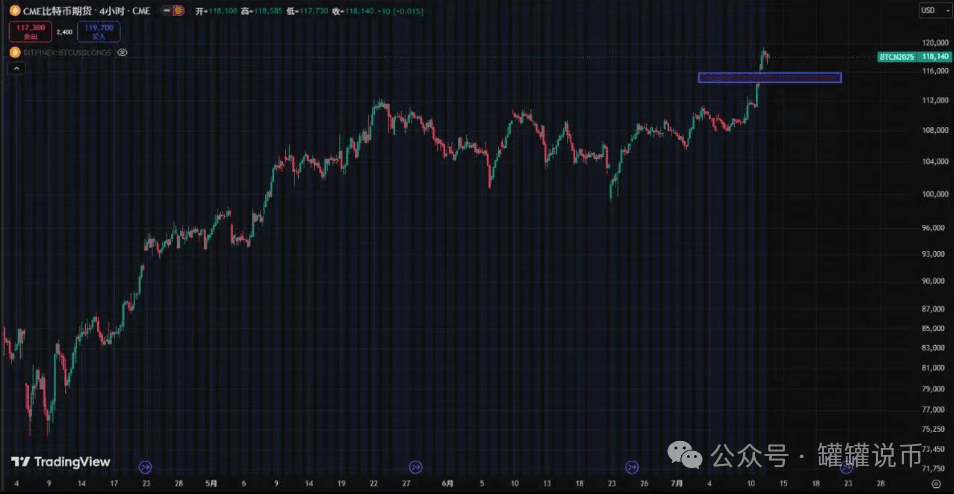Click the 19 date label on time axis
This screenshot has height=494, width=954.
click(x=341, y=484)
